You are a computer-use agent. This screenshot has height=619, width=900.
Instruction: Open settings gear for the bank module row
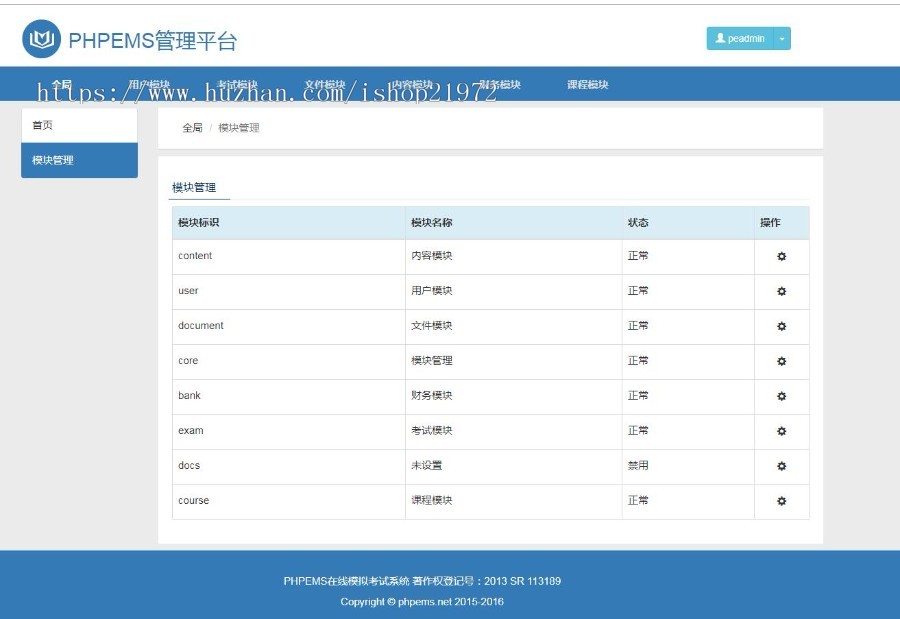coord(782,396)
